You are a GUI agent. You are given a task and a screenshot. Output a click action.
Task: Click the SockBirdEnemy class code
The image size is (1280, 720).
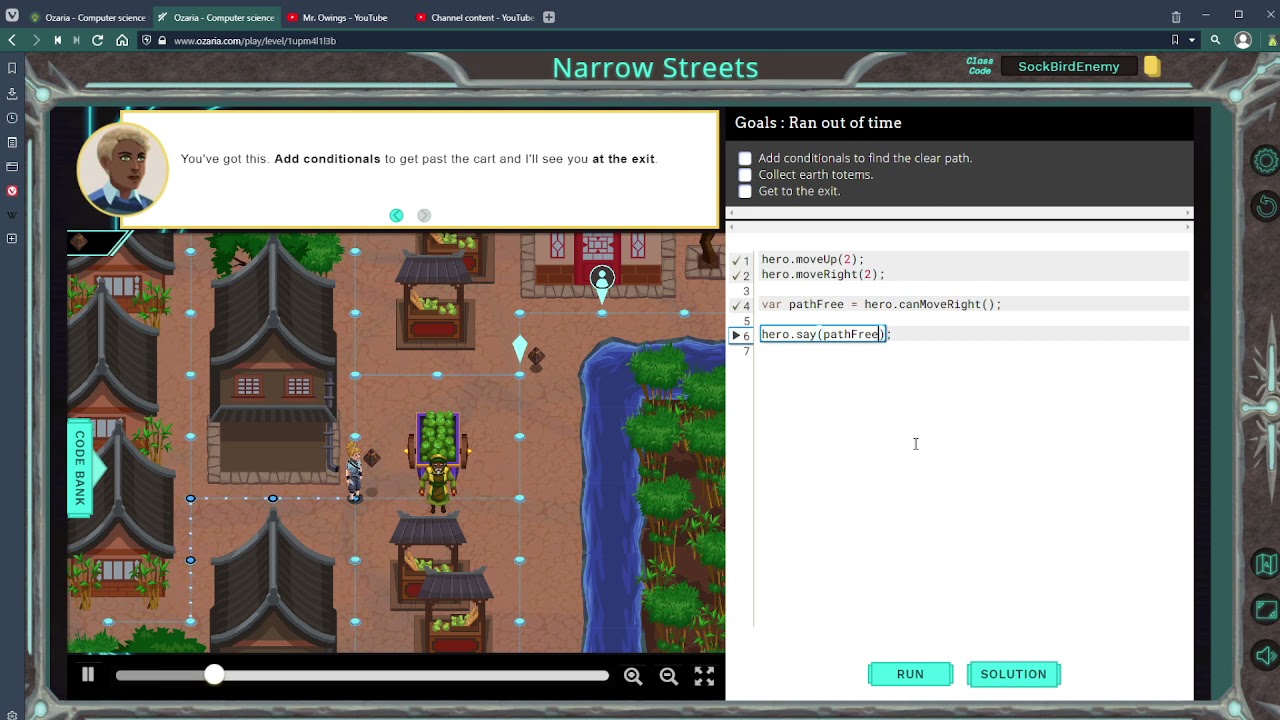(1069, 67)
